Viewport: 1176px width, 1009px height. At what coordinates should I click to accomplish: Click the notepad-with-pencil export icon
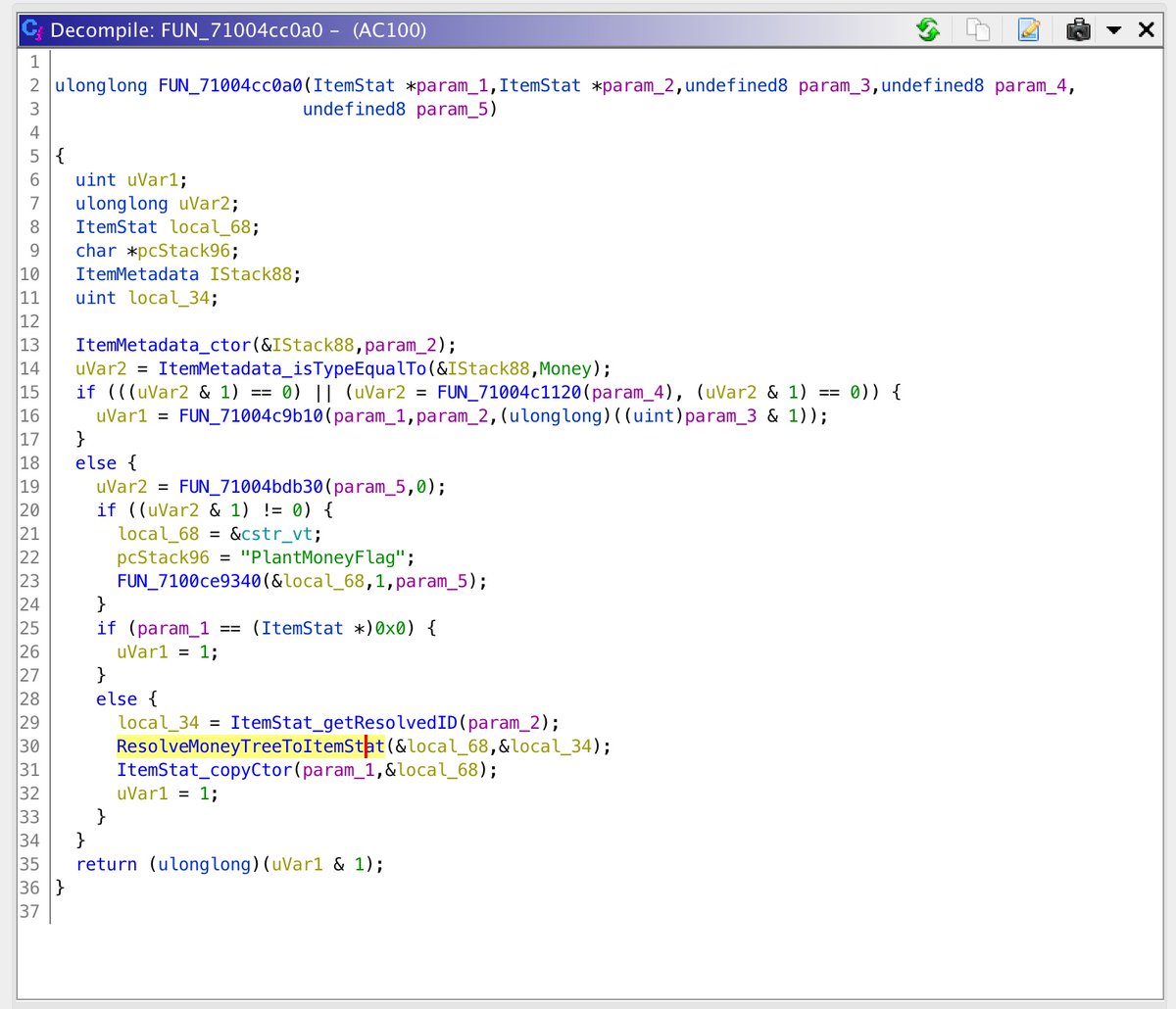coord(1028,29)
